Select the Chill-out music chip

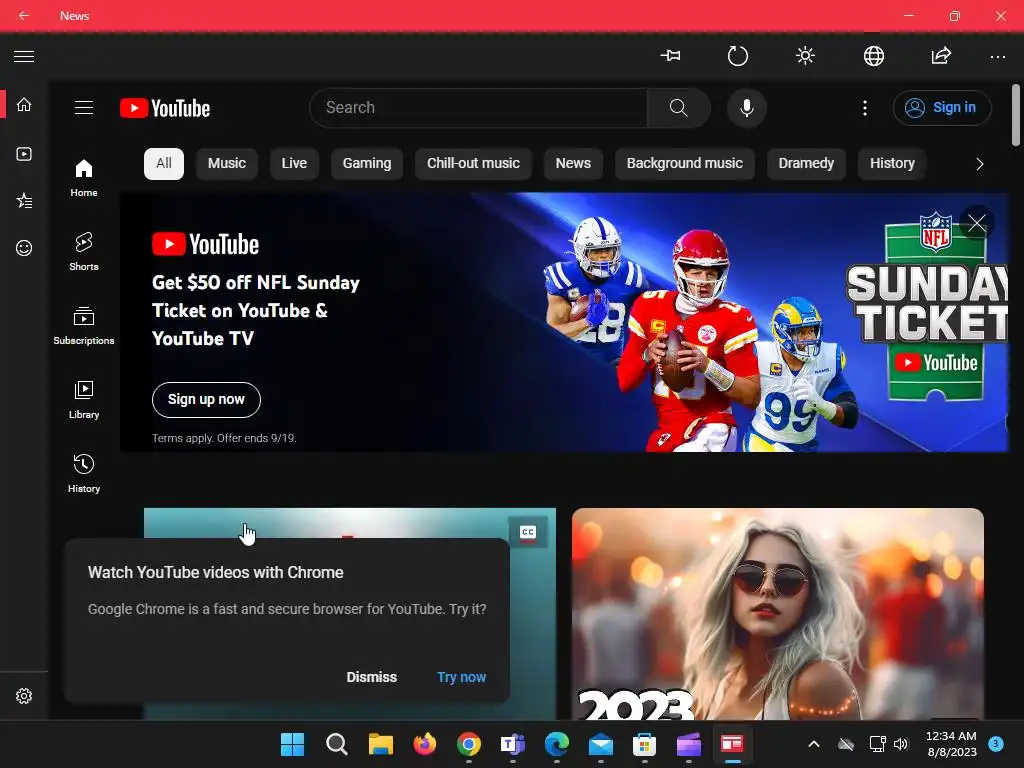pyautogui.click(x=473, y=163)
